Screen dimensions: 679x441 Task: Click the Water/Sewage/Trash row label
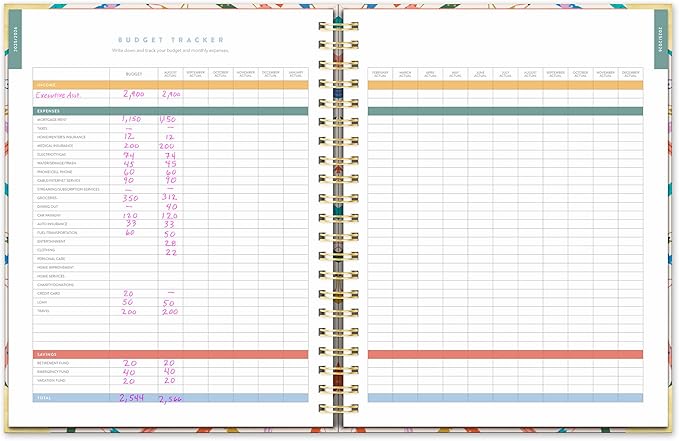(x=57, y=163)
